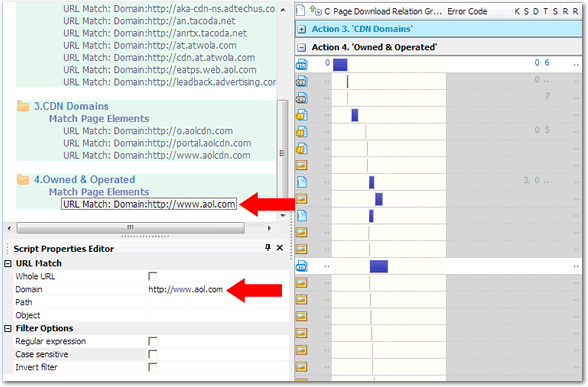Pin the Script Properties Editor panel
588x387 pixels.
[x=267, y=248]
